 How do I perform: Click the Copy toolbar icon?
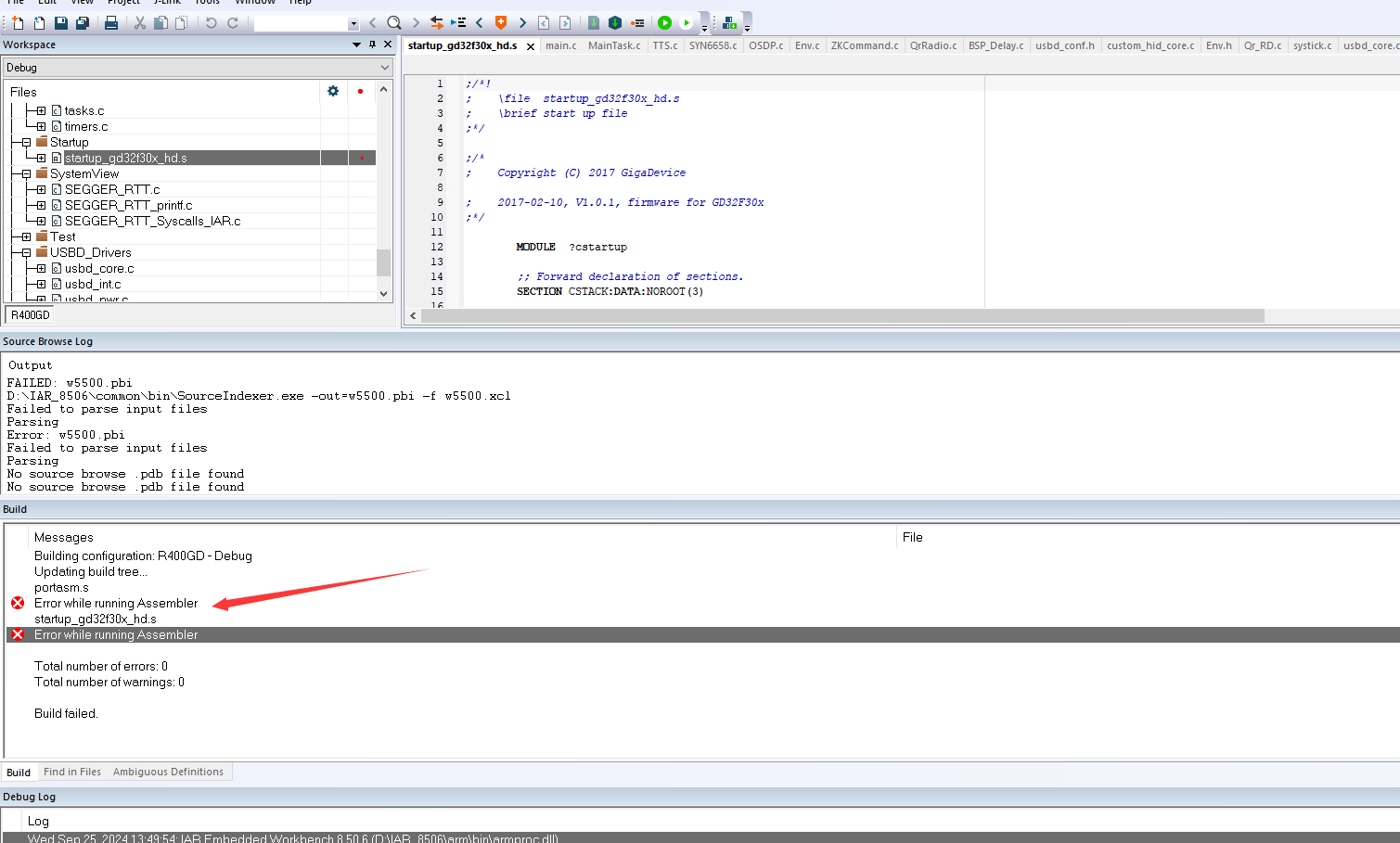tap(161, 23)
